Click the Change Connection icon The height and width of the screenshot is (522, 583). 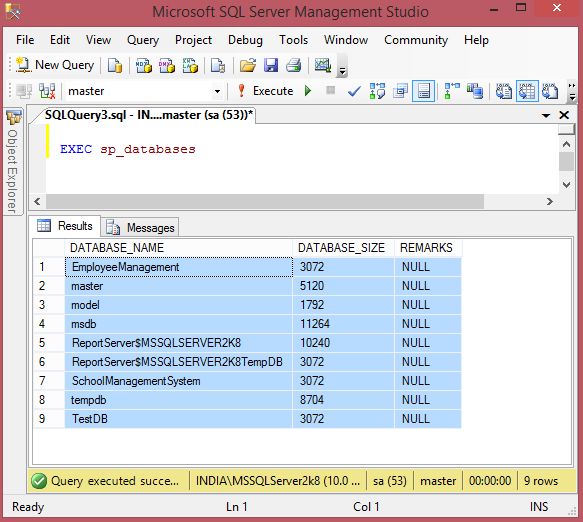[47, 91]
